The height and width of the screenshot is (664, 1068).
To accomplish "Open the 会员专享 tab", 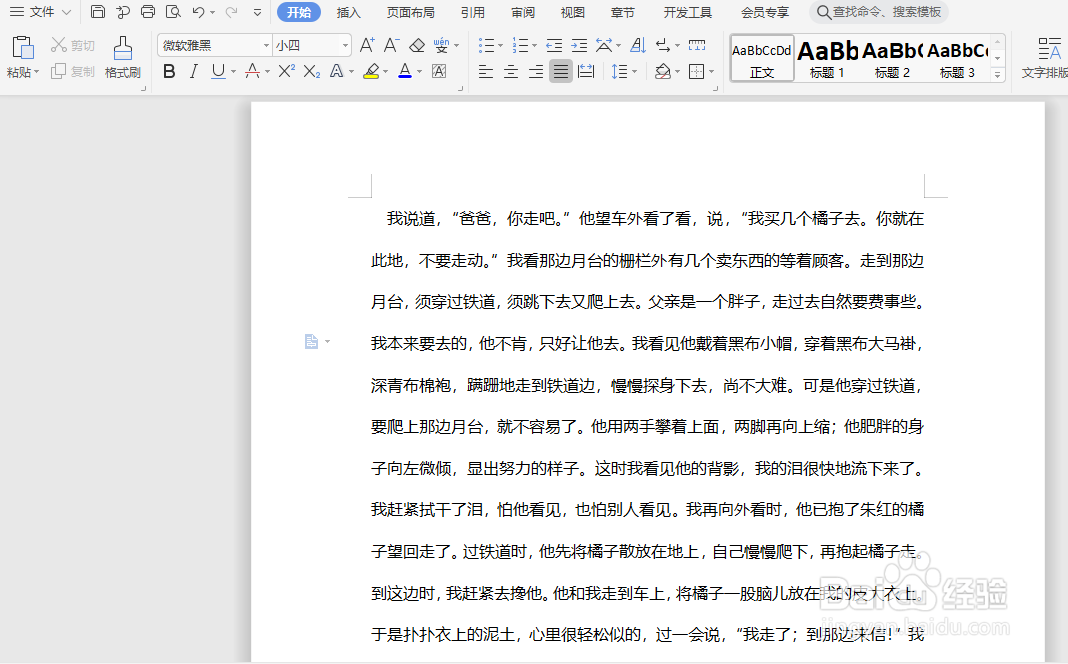I will pyautogui.click(x=765, y=12).
